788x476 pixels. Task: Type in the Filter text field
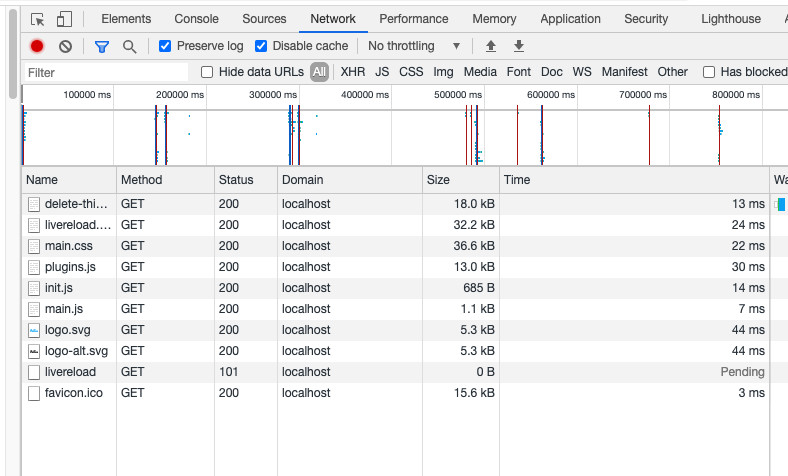105,72
